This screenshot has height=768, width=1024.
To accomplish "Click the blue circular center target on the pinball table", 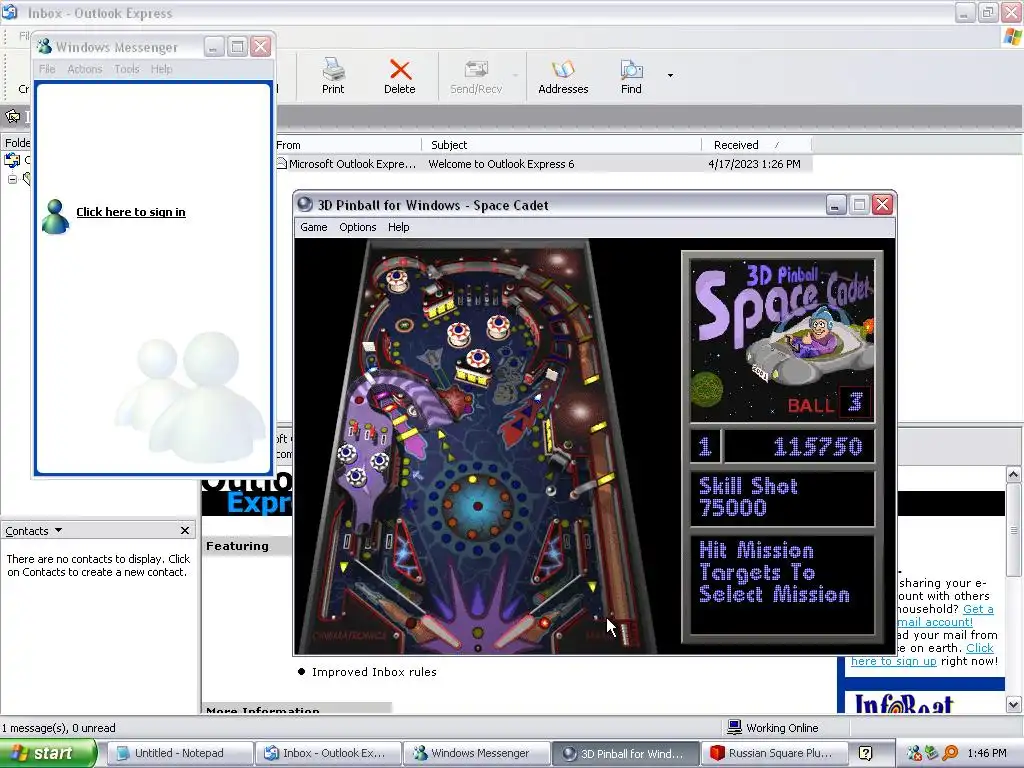I will click(x=477, y=506).
